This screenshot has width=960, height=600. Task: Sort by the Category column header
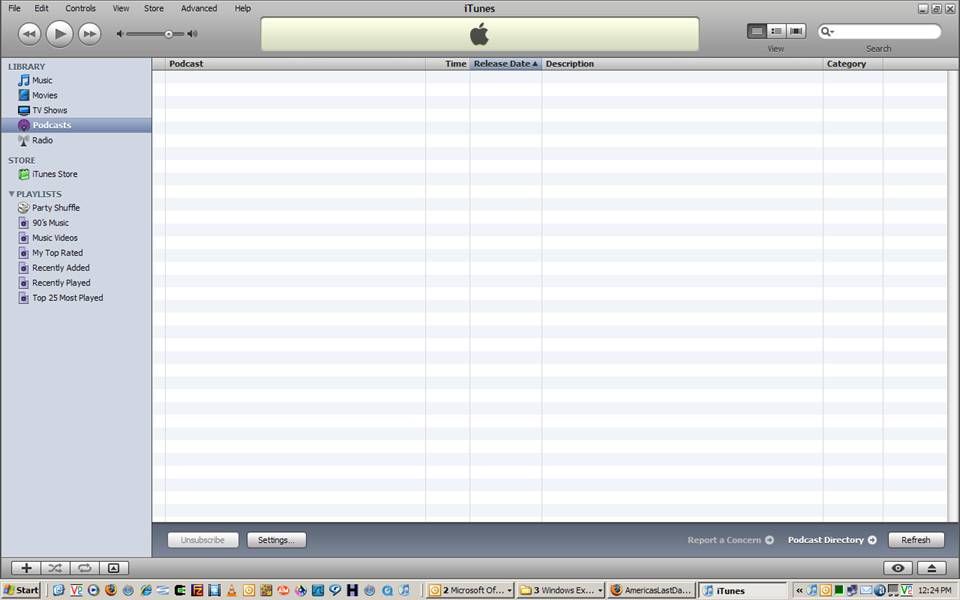(x=853, y=64)
